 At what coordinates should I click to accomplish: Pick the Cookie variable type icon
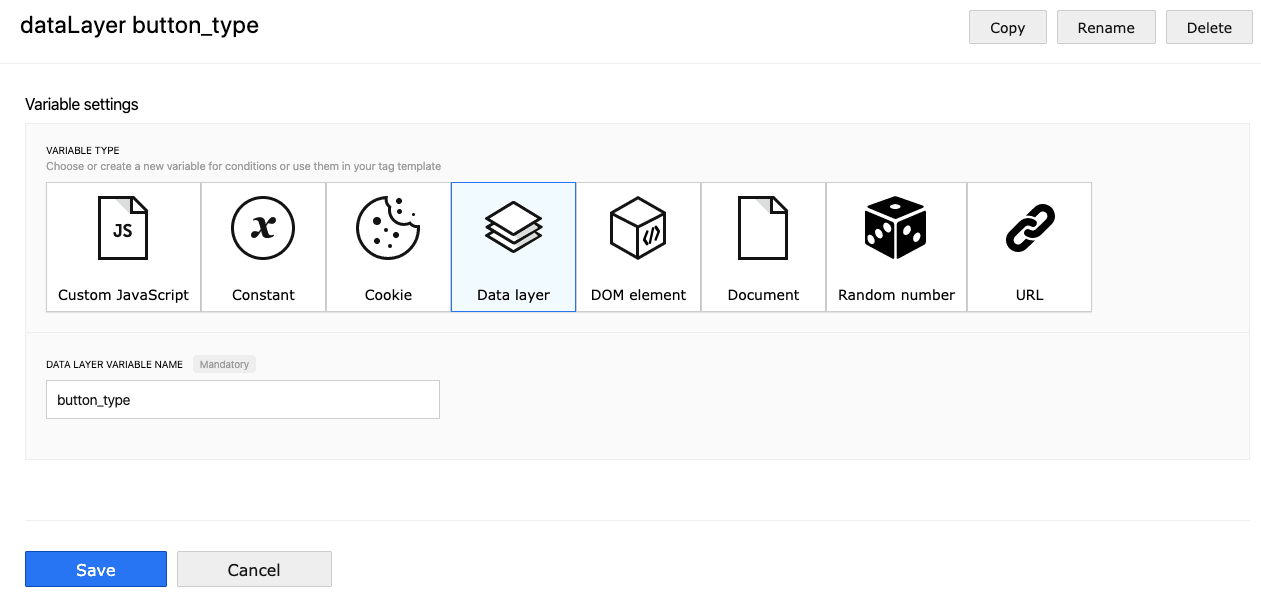pos(388,229)
